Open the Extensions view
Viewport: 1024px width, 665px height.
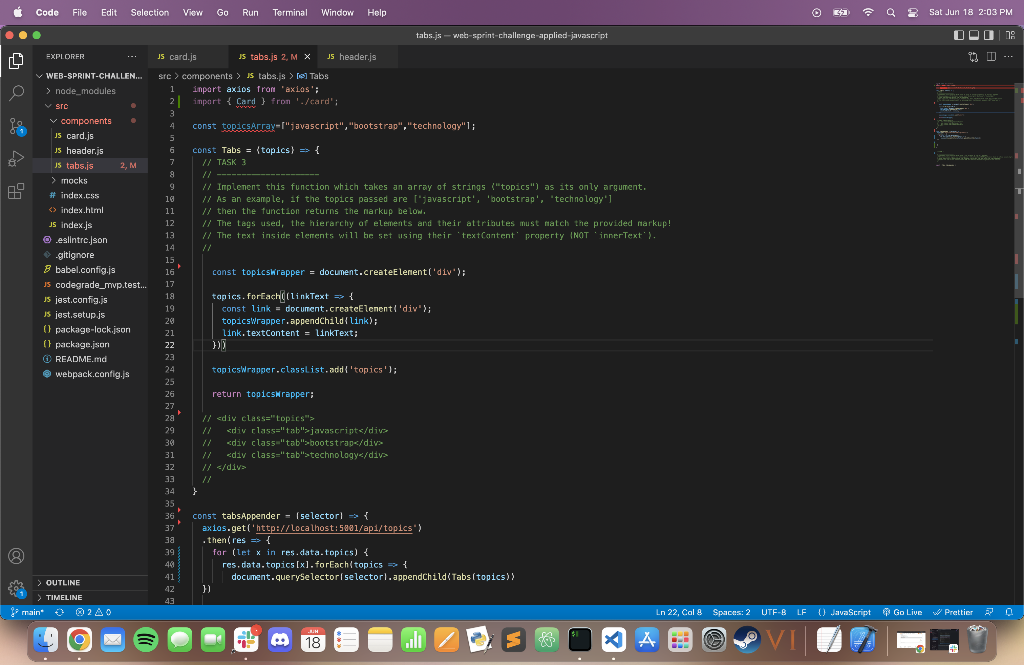16,191
